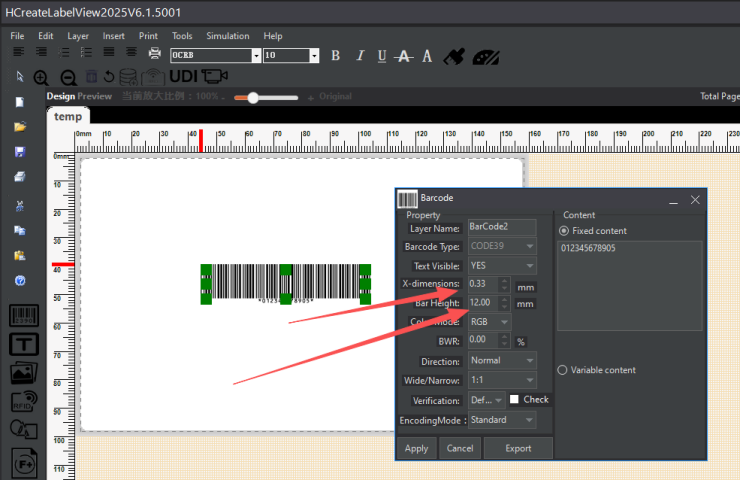This screenshot has height=480, width=740.
Task: Insert RFID element tool icon
Action: 24,401
